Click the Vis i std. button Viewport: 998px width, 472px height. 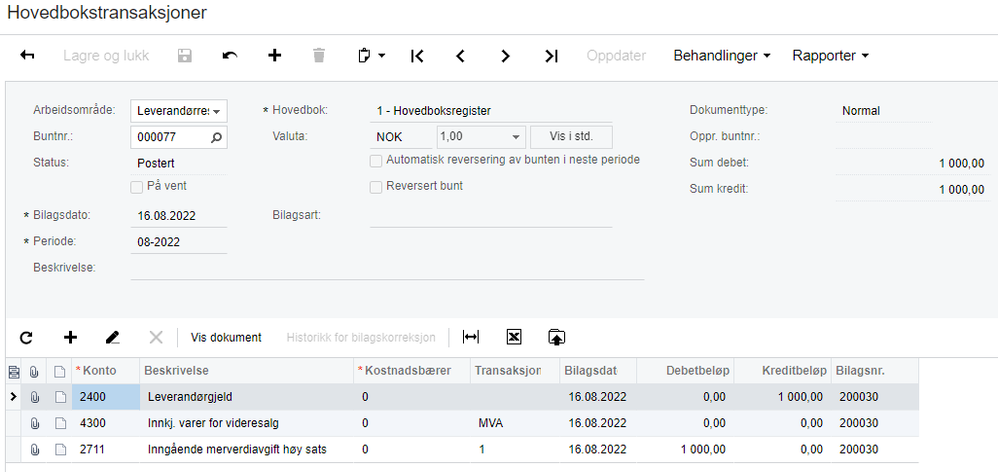coord(571,137)
